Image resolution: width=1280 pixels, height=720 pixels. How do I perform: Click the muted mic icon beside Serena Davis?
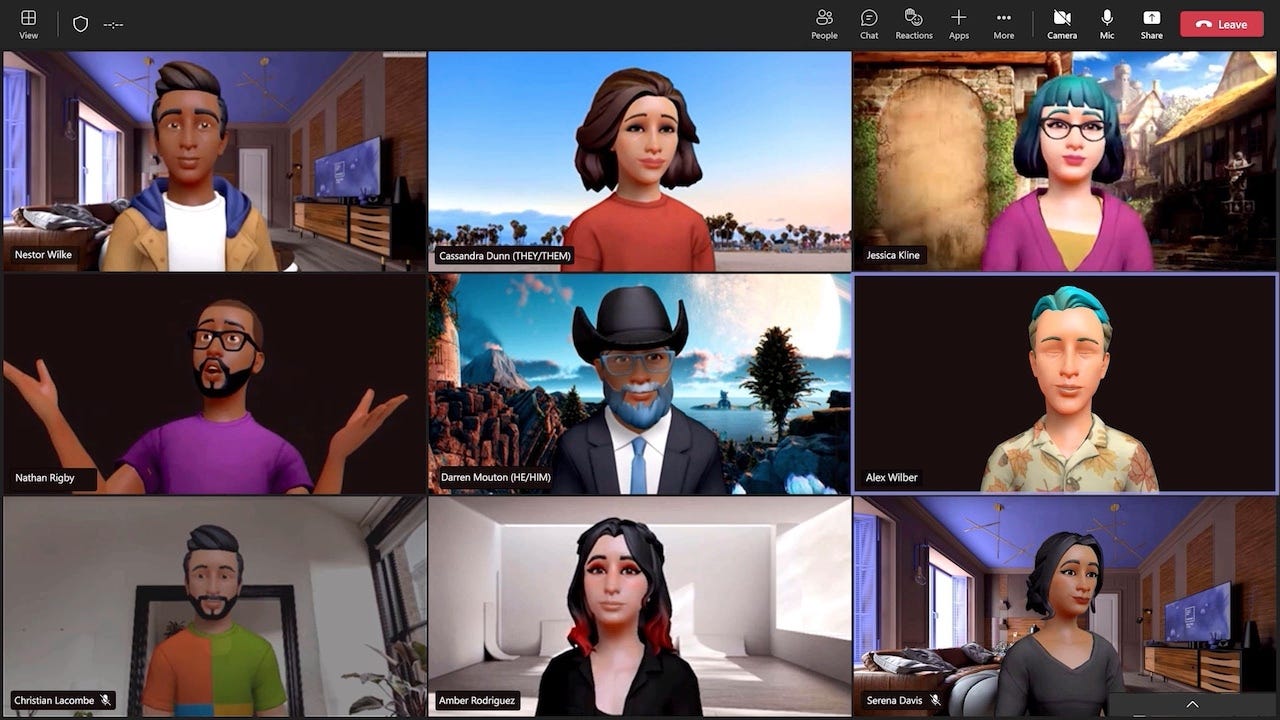935,700
